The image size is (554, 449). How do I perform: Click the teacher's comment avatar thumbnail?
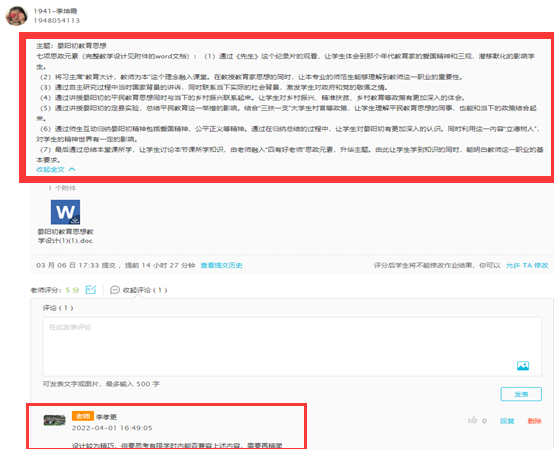(54, 420)
